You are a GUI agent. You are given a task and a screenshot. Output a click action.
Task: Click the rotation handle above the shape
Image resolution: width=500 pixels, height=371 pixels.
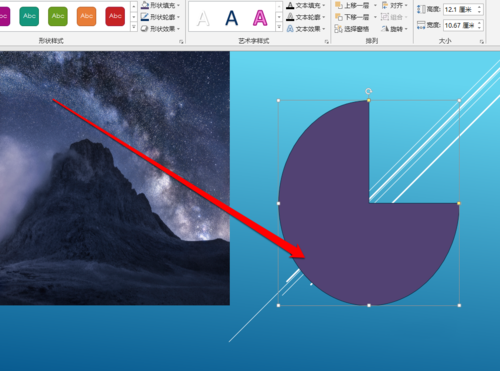point(368,91)
